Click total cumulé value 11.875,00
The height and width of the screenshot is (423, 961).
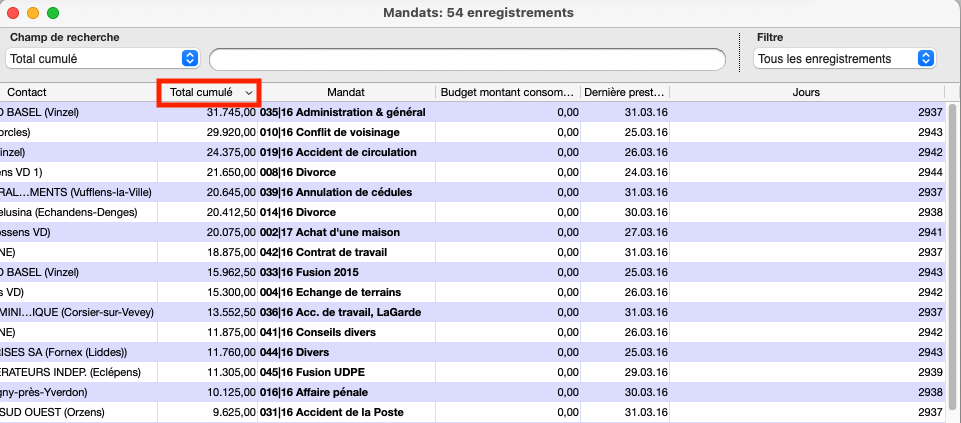(231, 332)
